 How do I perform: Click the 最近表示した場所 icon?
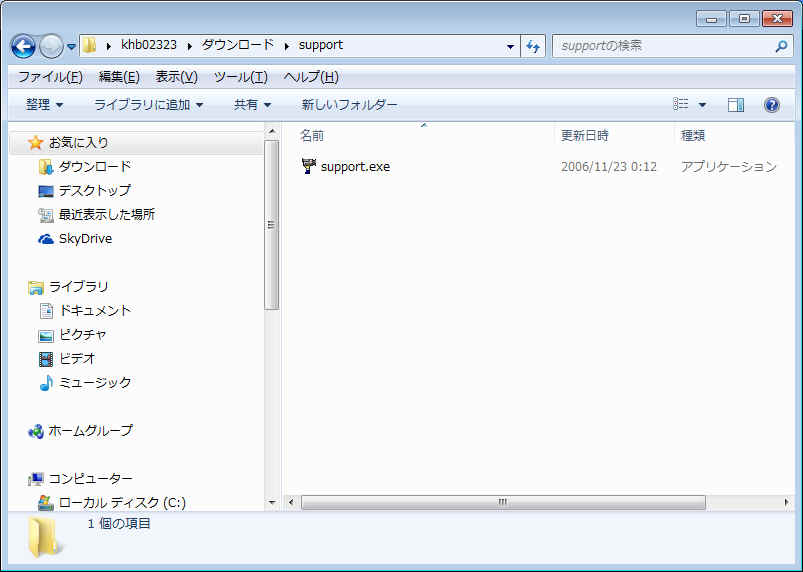click(46, 215)
